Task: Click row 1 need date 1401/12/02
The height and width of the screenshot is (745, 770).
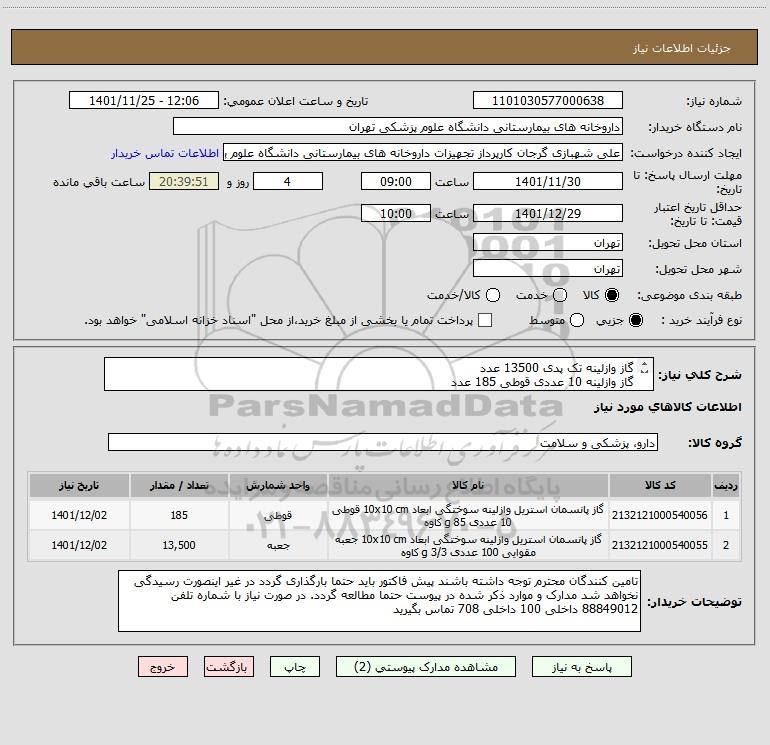Action: click(x=79, y=515)
